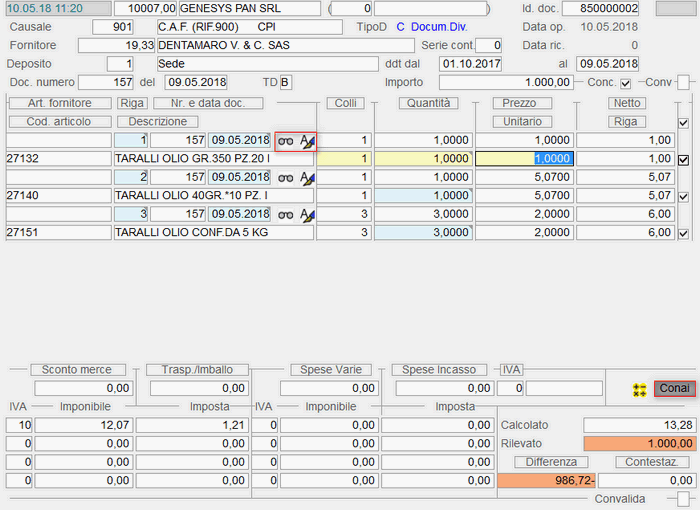Click the Docum.Div. document type link

point(439,27)
